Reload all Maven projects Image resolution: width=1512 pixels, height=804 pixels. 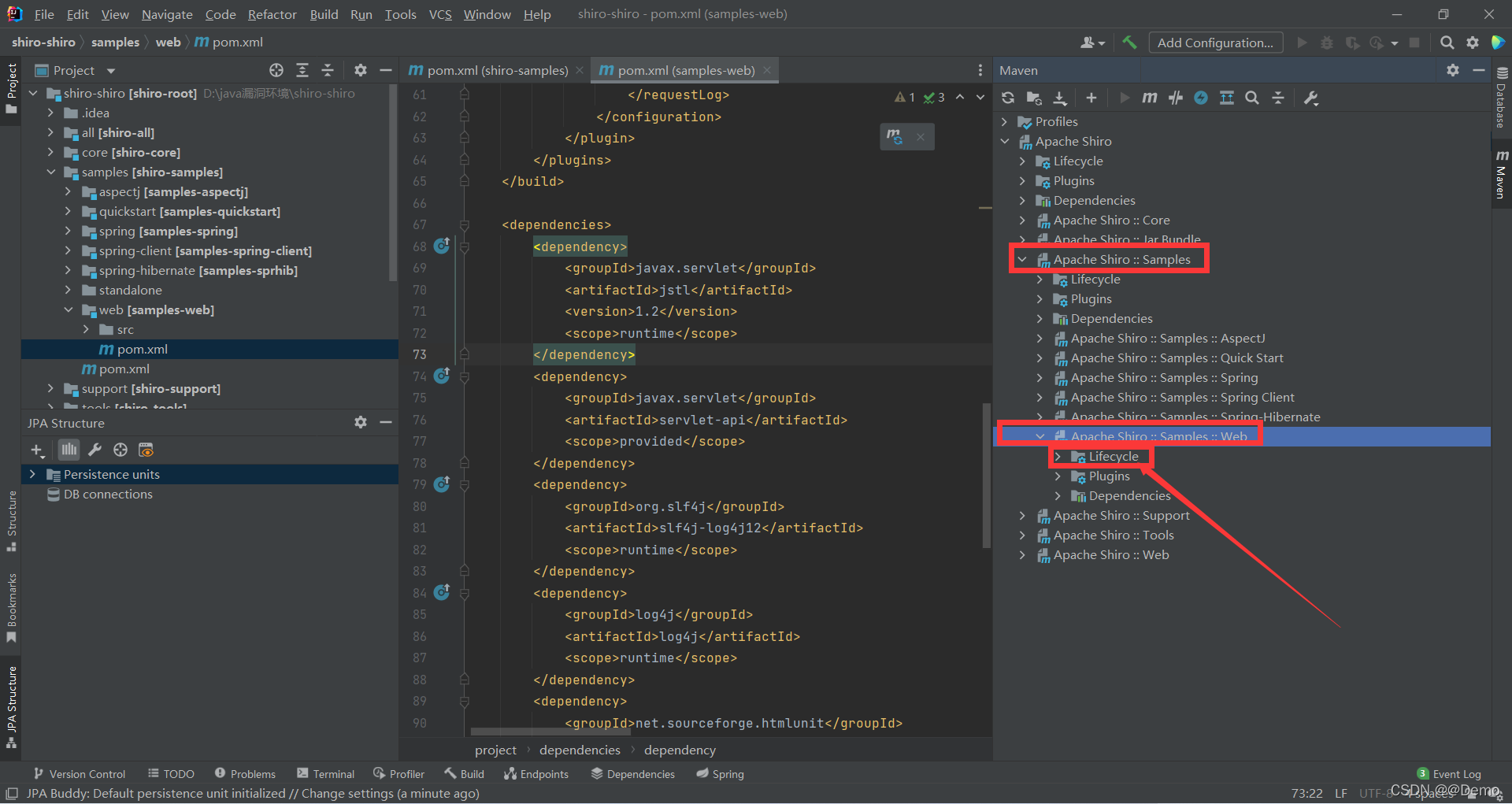coord(1008,98)
